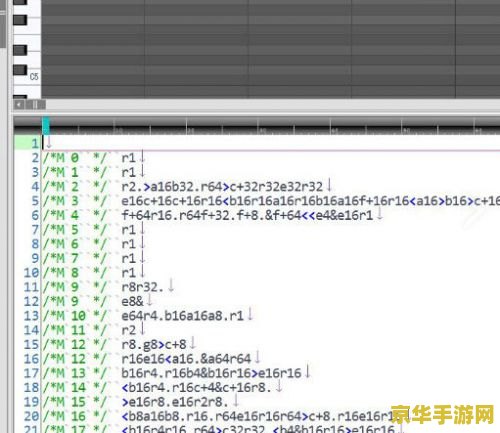The width and height of the screenshot is (500, 433).
Task: Click e64r4.b16a16a8.r1 on line 13
Action: coord(183,316)
